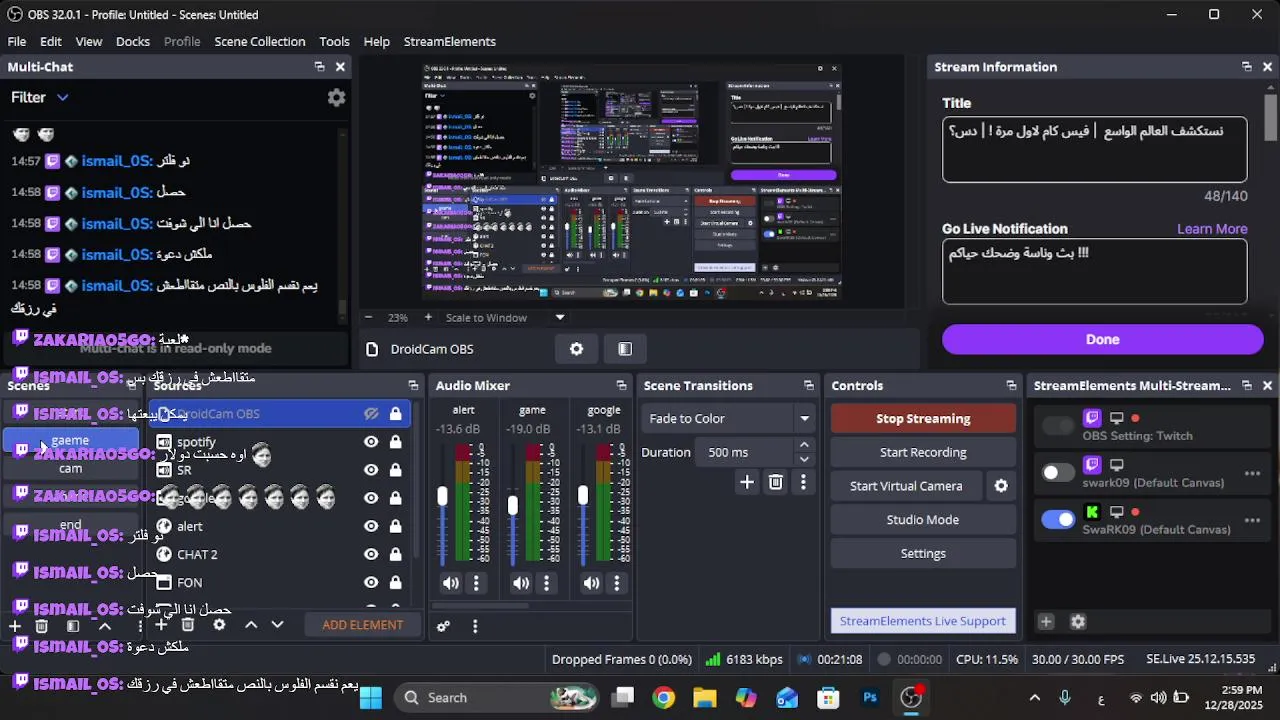The height and width of the screenshot is (720, 1280).
Task: Adjust the game volume fader
Action: [x=513, y=506]
